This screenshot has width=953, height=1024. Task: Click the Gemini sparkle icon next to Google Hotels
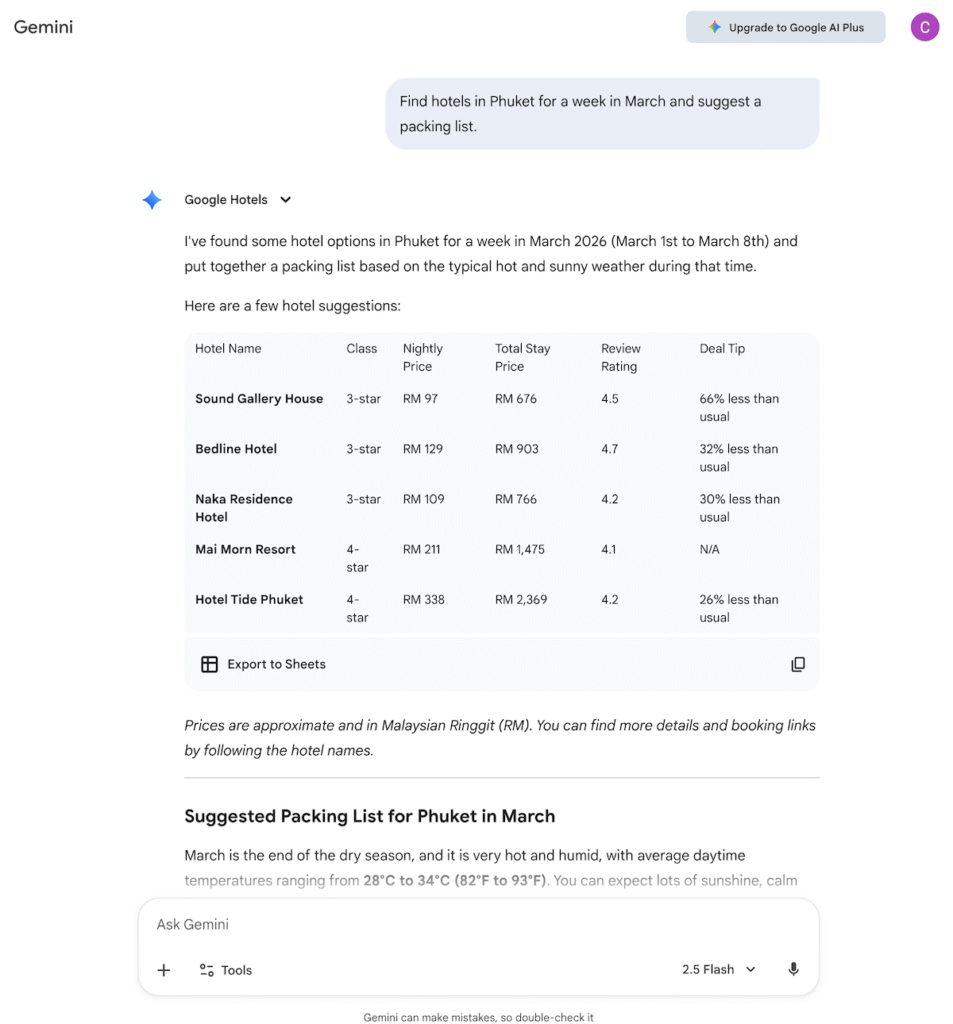[x=152, y=200]
